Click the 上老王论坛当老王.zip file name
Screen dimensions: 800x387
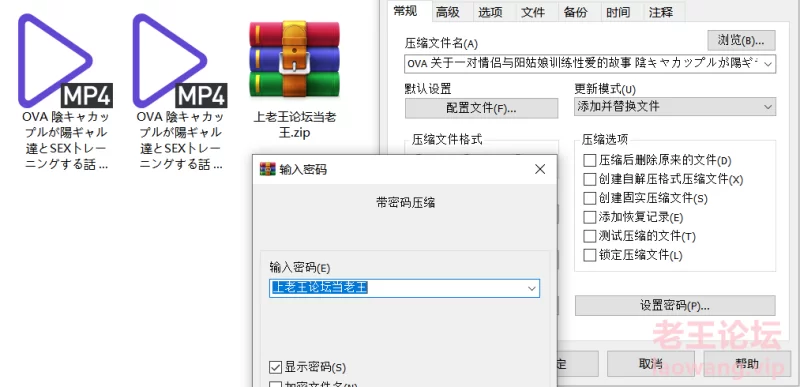[295, 124]
